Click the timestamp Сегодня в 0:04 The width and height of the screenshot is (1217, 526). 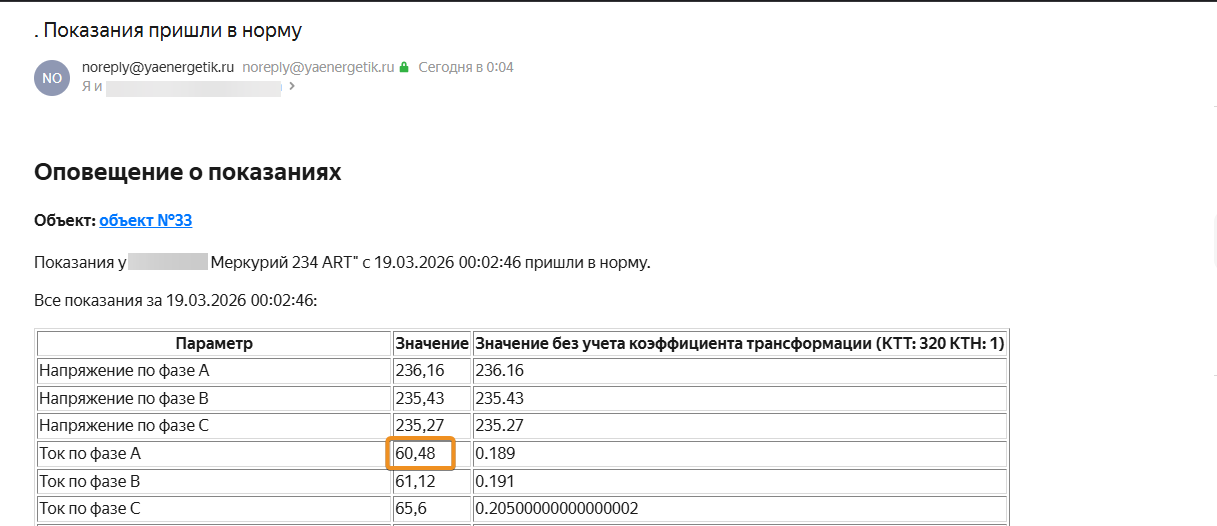point(465,68)
